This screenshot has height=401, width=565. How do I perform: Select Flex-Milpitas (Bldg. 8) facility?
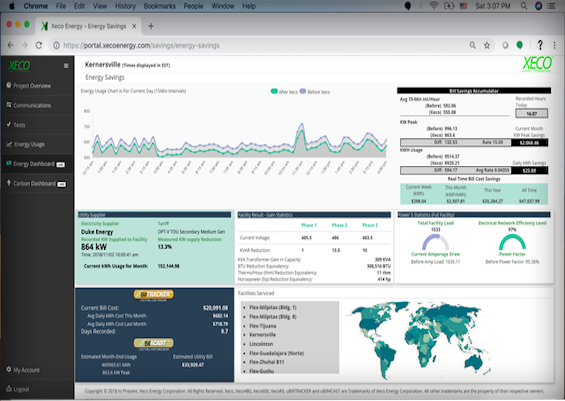pos(273,317)
